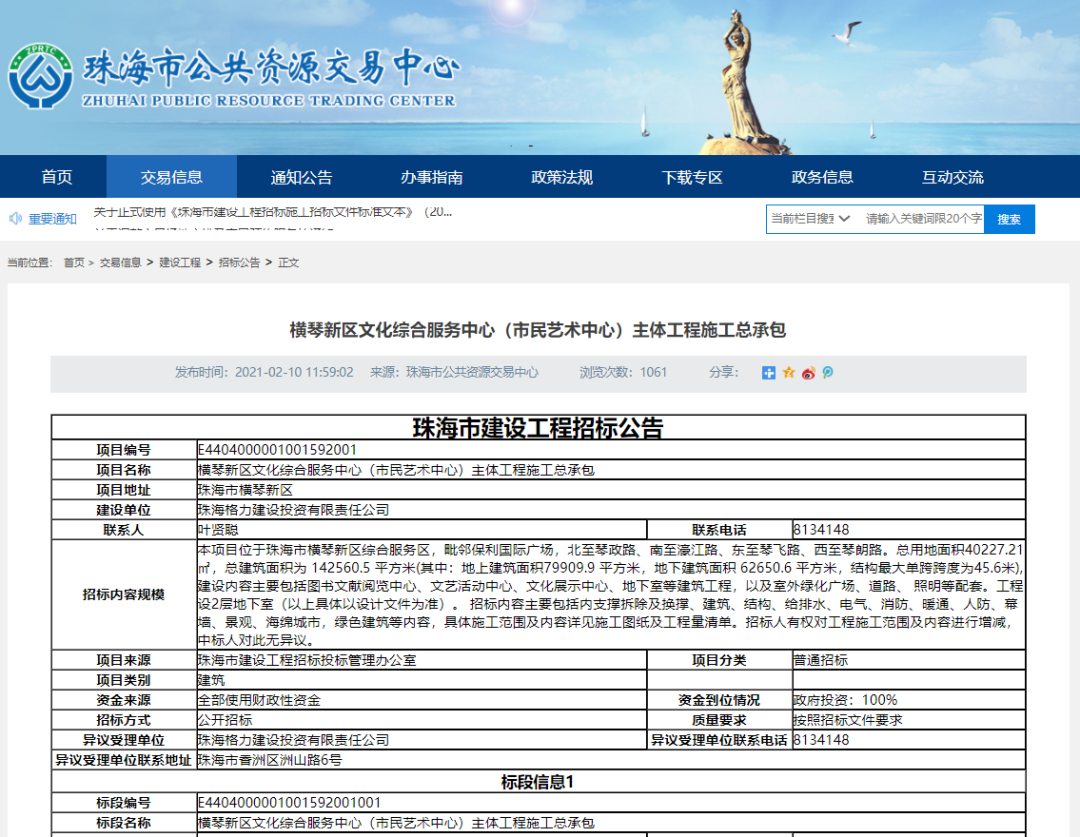Go to 通知公告 menu item

click(x=301, y=177)
